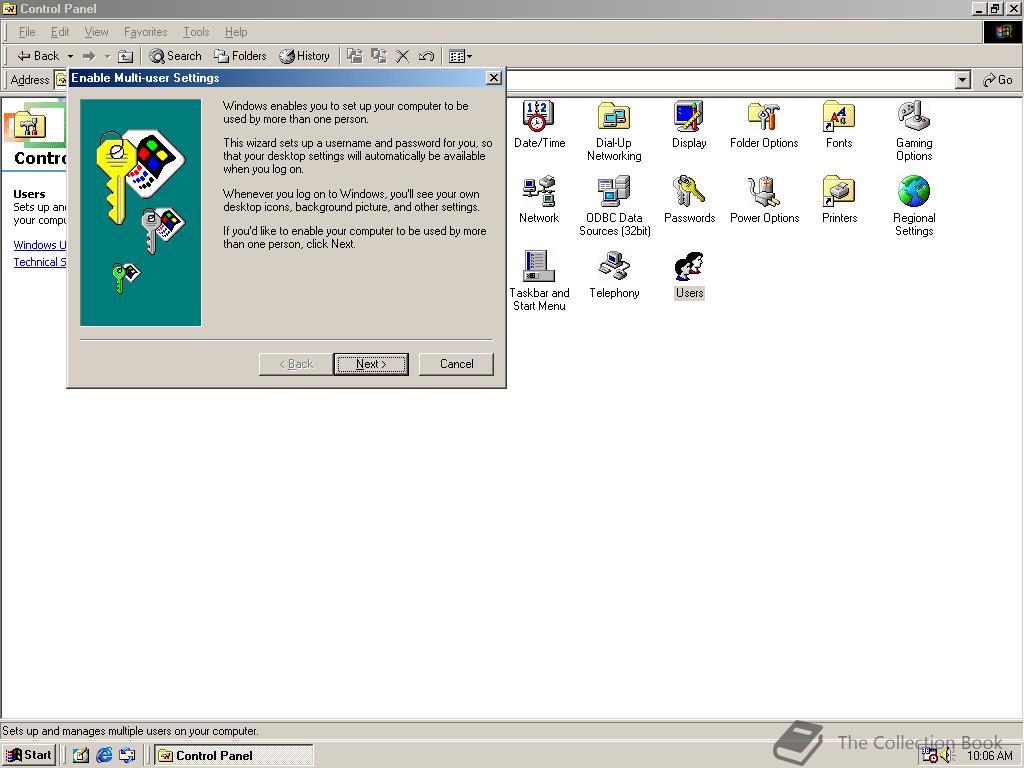Open the Edit menu
The image size is (1024, 768).
click(x=59, y=32)
